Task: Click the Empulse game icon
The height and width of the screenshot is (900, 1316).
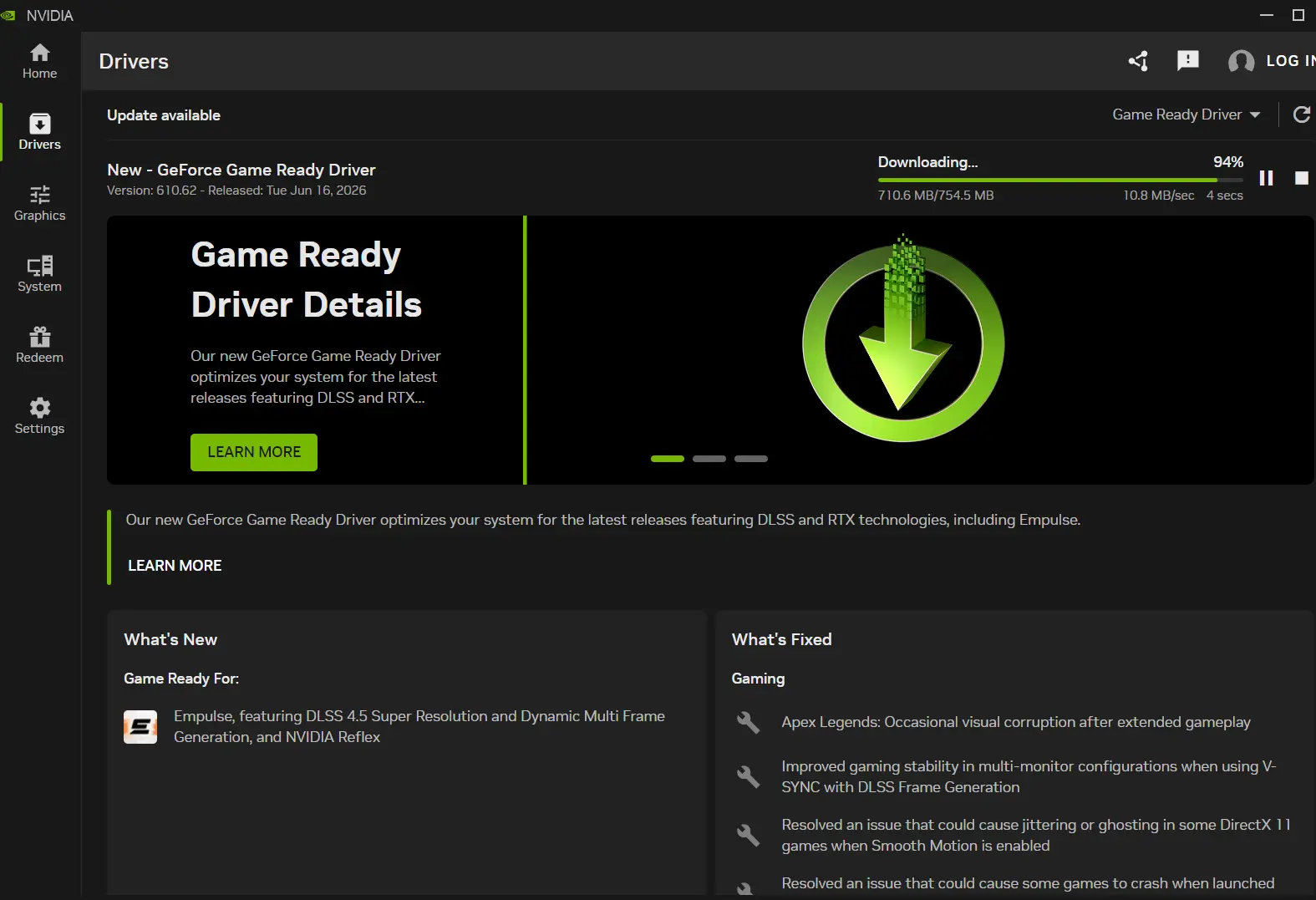Action: click(140, 727)
